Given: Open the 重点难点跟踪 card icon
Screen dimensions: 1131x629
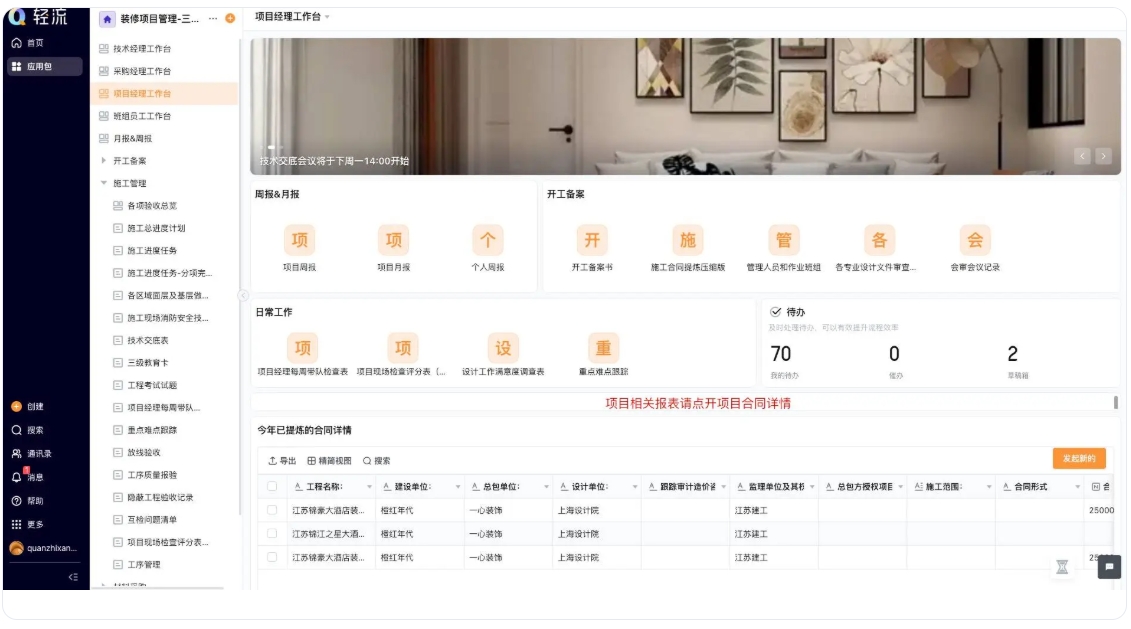Looking at the screenshot, I should pyautogui.click(x=601, y=348).
